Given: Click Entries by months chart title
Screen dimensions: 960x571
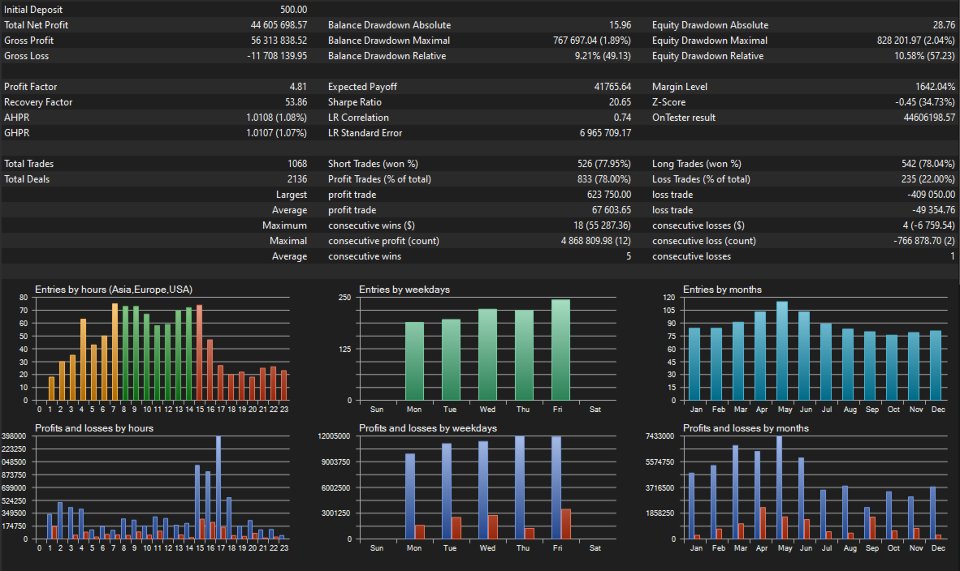Looking at the screenshot, I should 722,289.
